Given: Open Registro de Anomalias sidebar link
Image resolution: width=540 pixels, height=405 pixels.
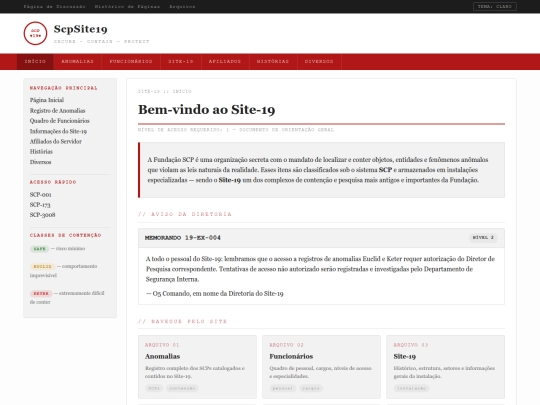Looking at the screenshot, I should point(58,111).
